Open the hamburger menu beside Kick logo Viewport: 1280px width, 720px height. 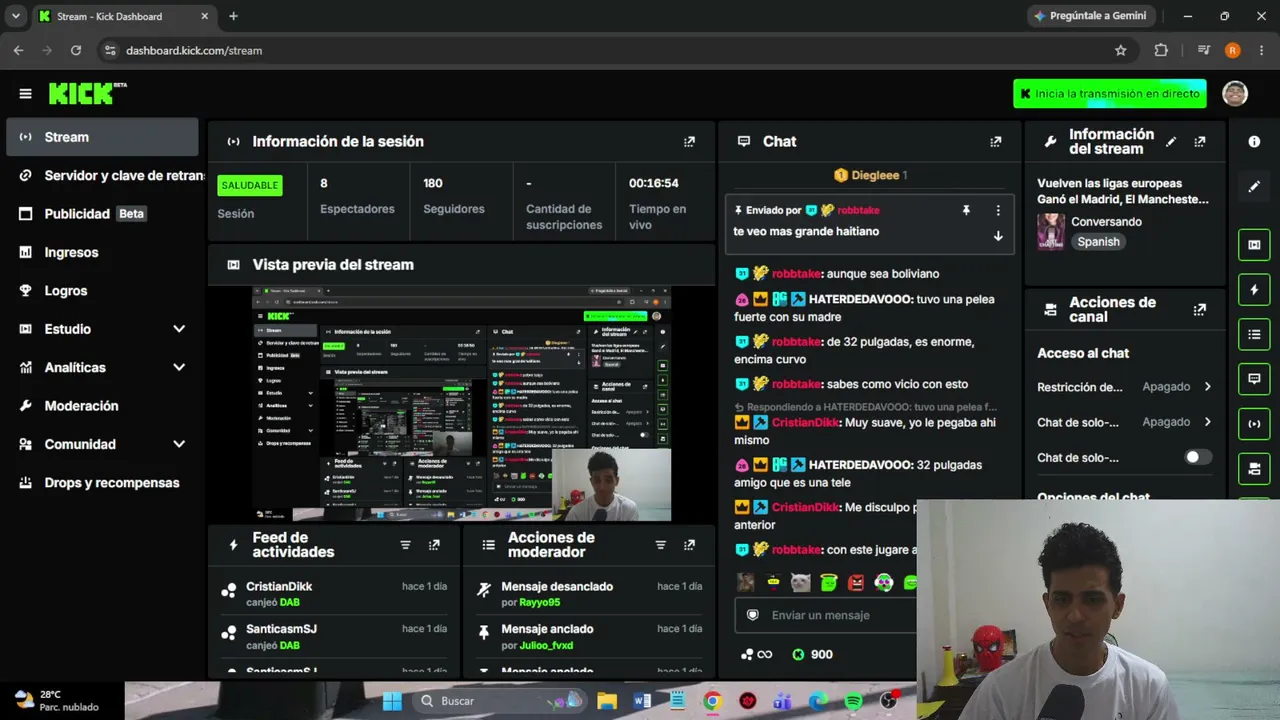point(25,94)
